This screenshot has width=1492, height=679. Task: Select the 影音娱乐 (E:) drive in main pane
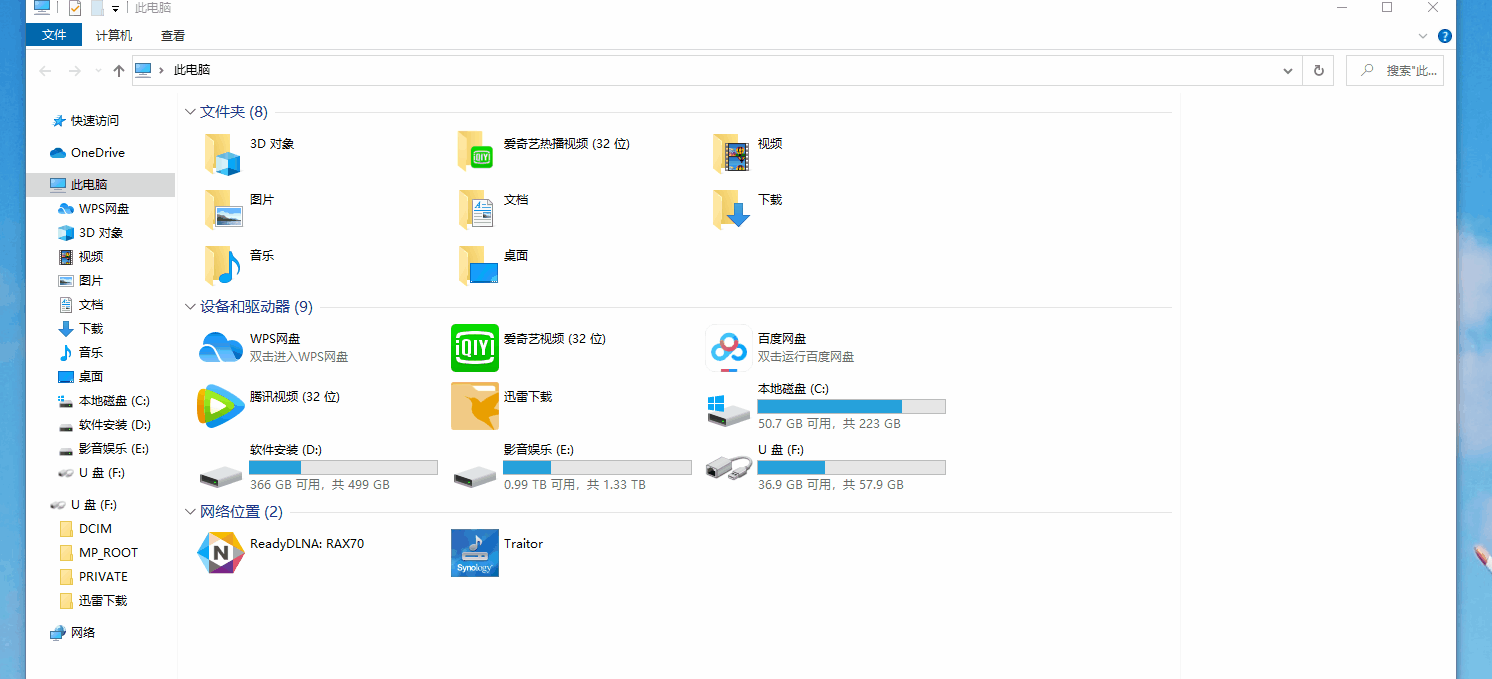(572, 468)
